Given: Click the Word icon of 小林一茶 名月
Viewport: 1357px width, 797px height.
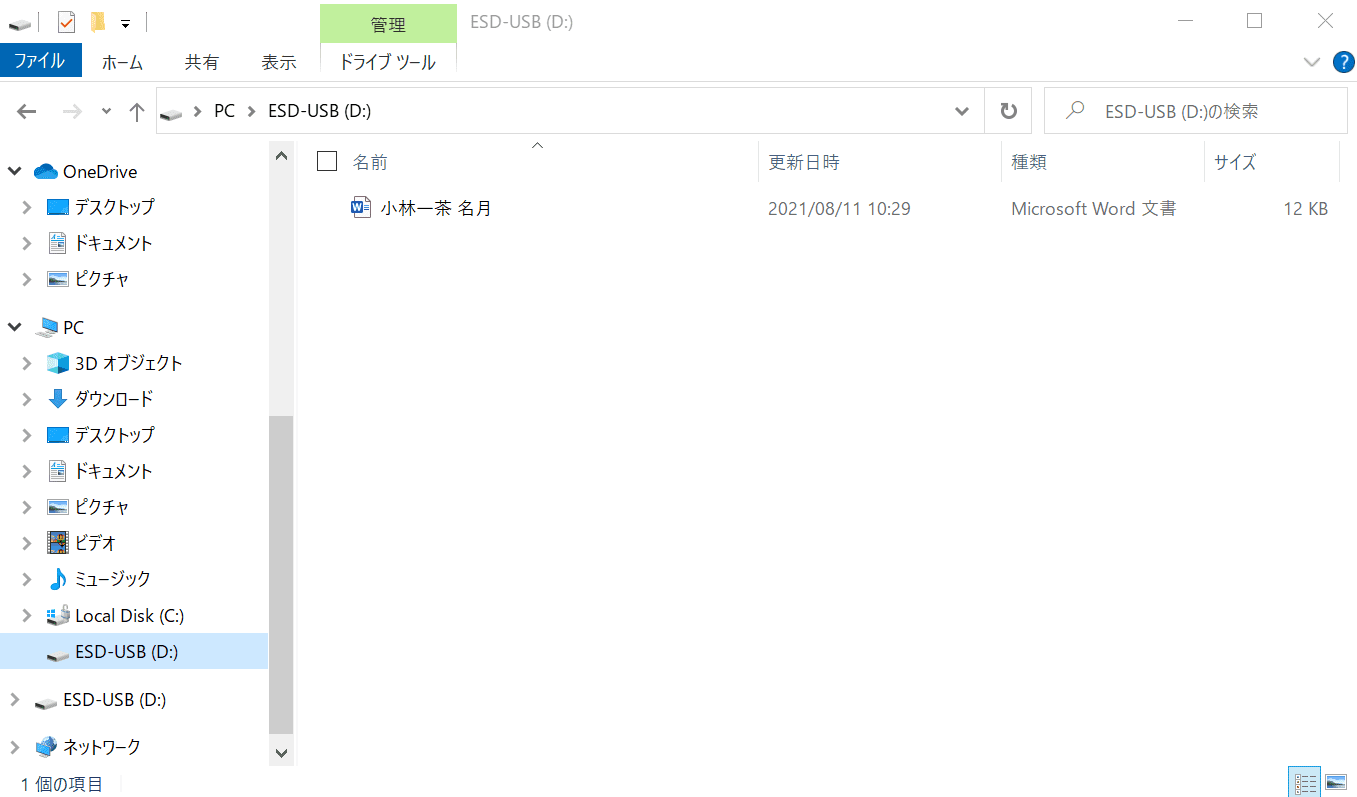Looking at the screenshot, I should coord(361,208).
